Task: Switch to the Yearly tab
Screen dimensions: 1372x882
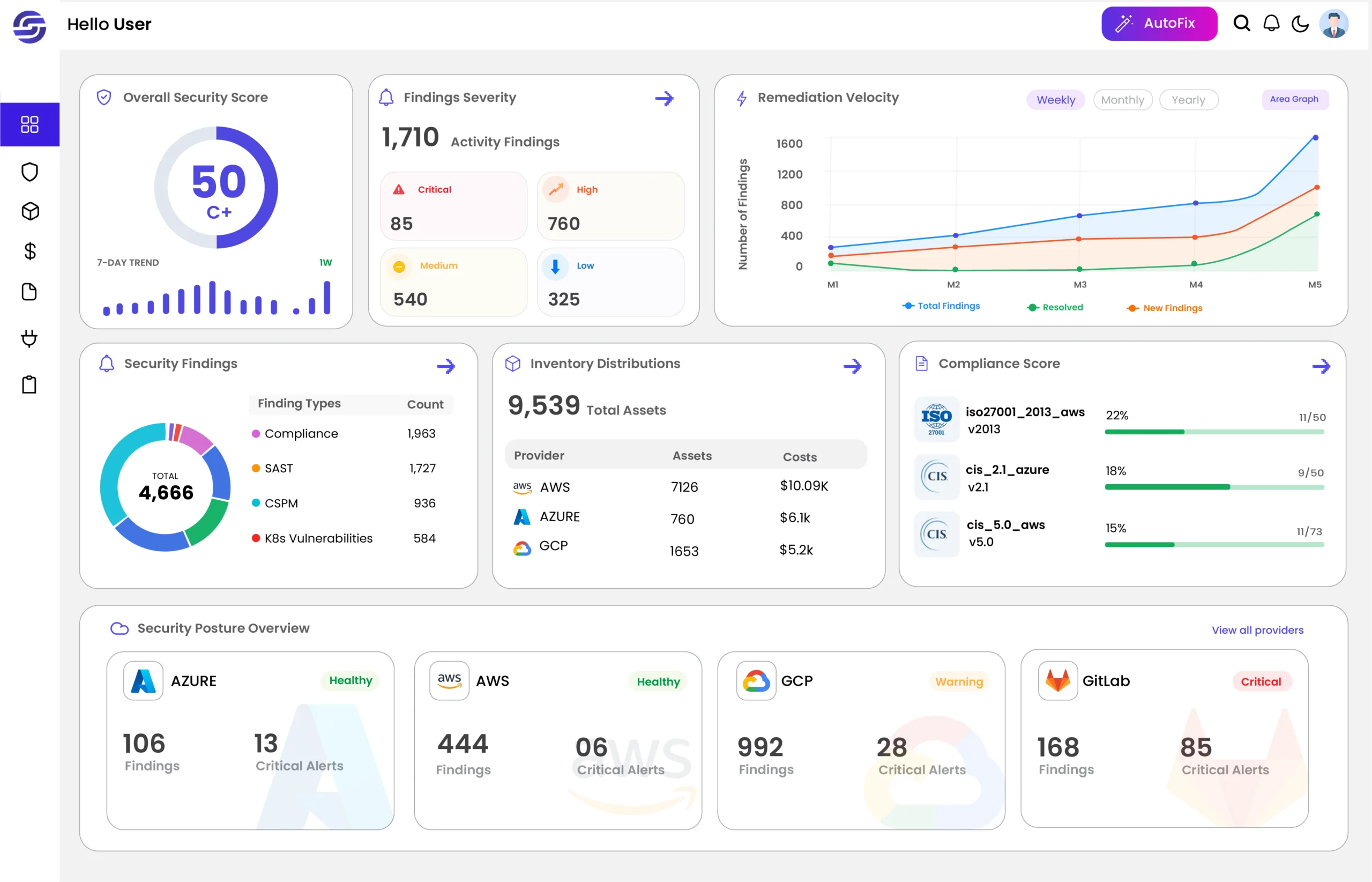Action: tap(1188, 100)
